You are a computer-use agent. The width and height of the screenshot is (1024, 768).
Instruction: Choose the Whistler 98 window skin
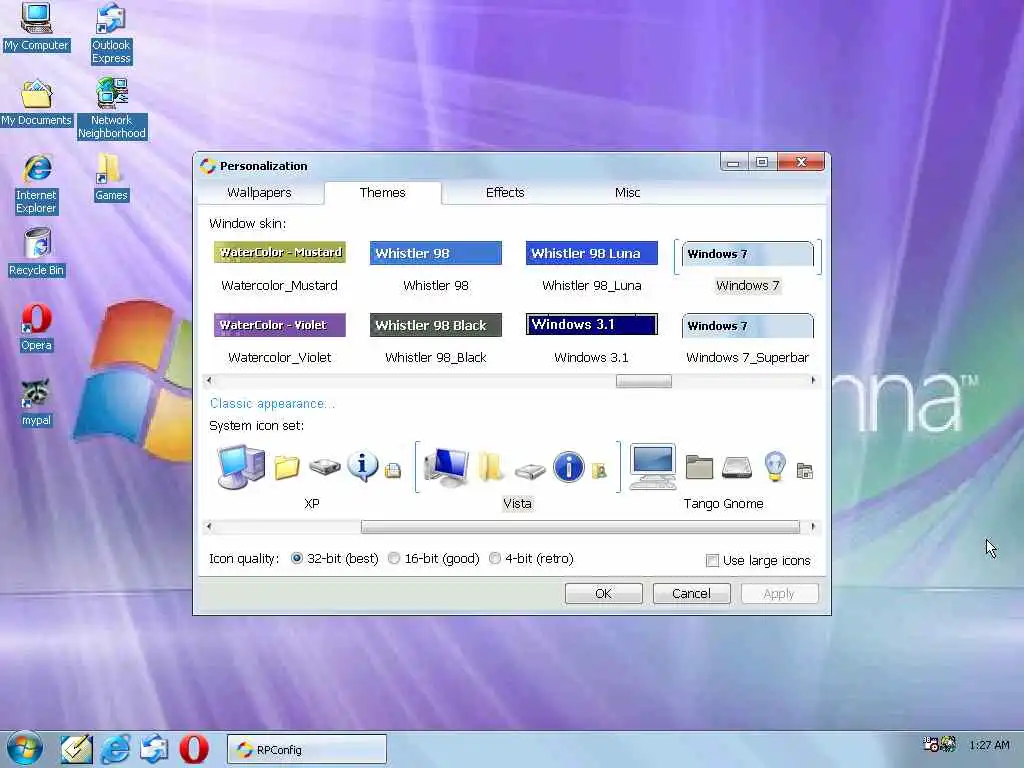[436, 267]
